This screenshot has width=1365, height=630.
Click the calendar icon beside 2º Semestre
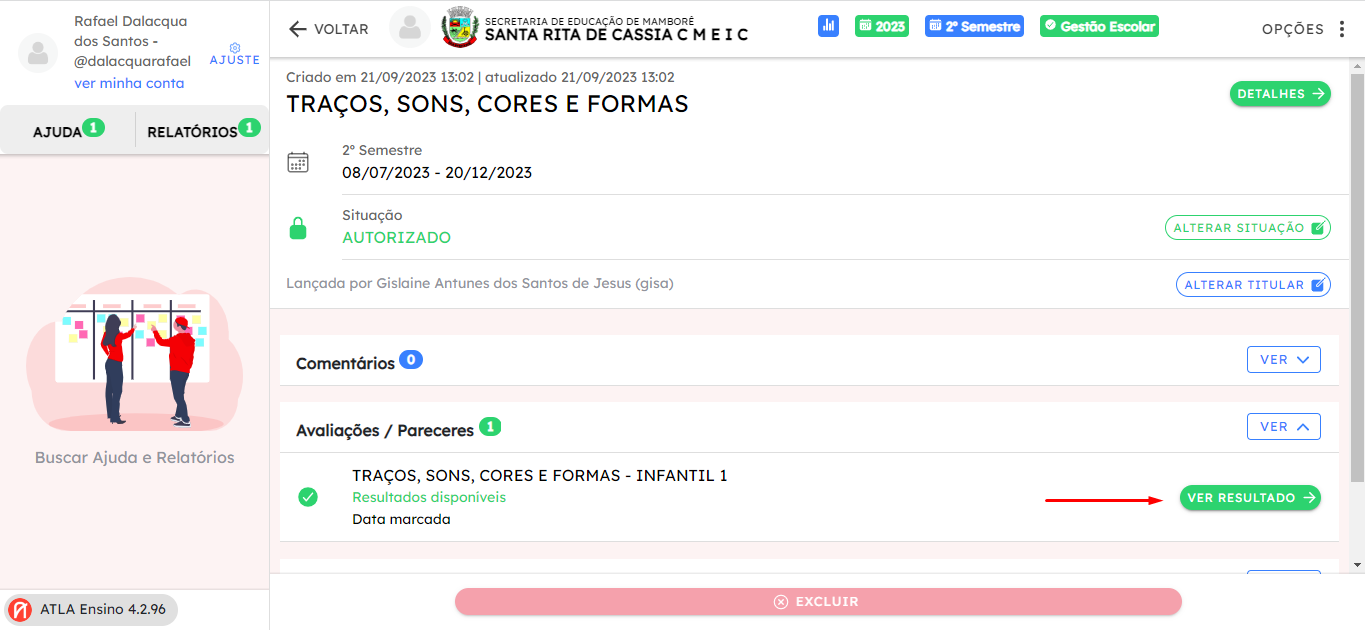[298, 162]
